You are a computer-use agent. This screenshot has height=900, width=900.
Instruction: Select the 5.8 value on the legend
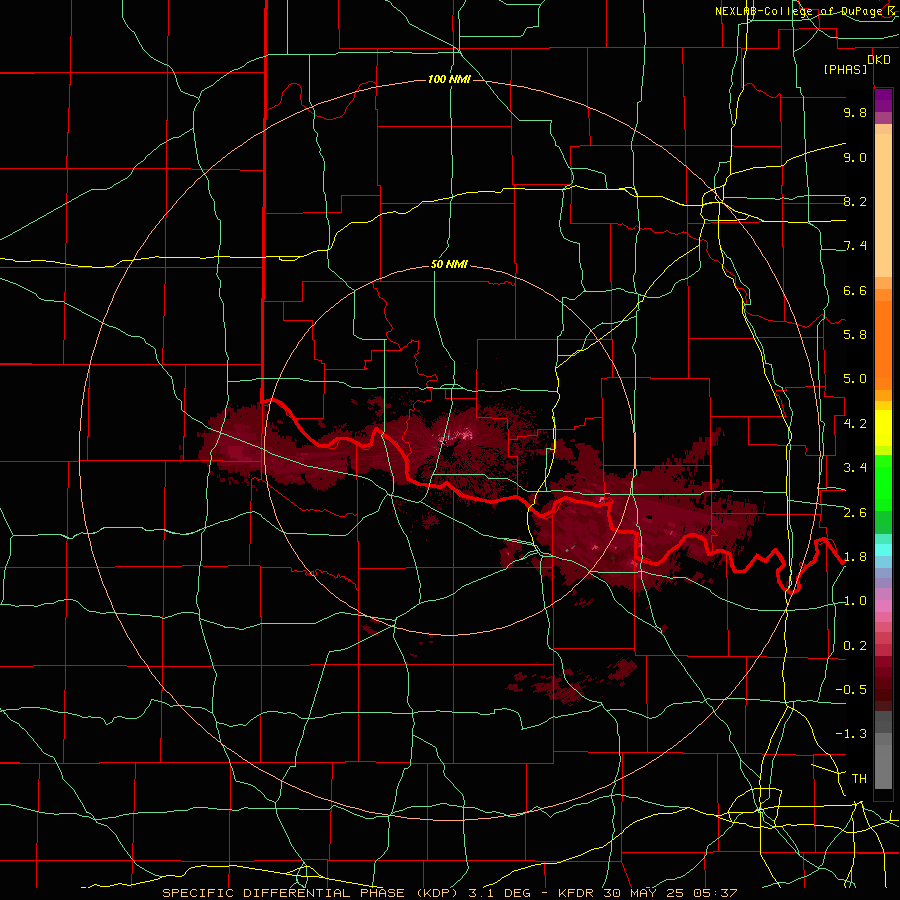(855, 335)
